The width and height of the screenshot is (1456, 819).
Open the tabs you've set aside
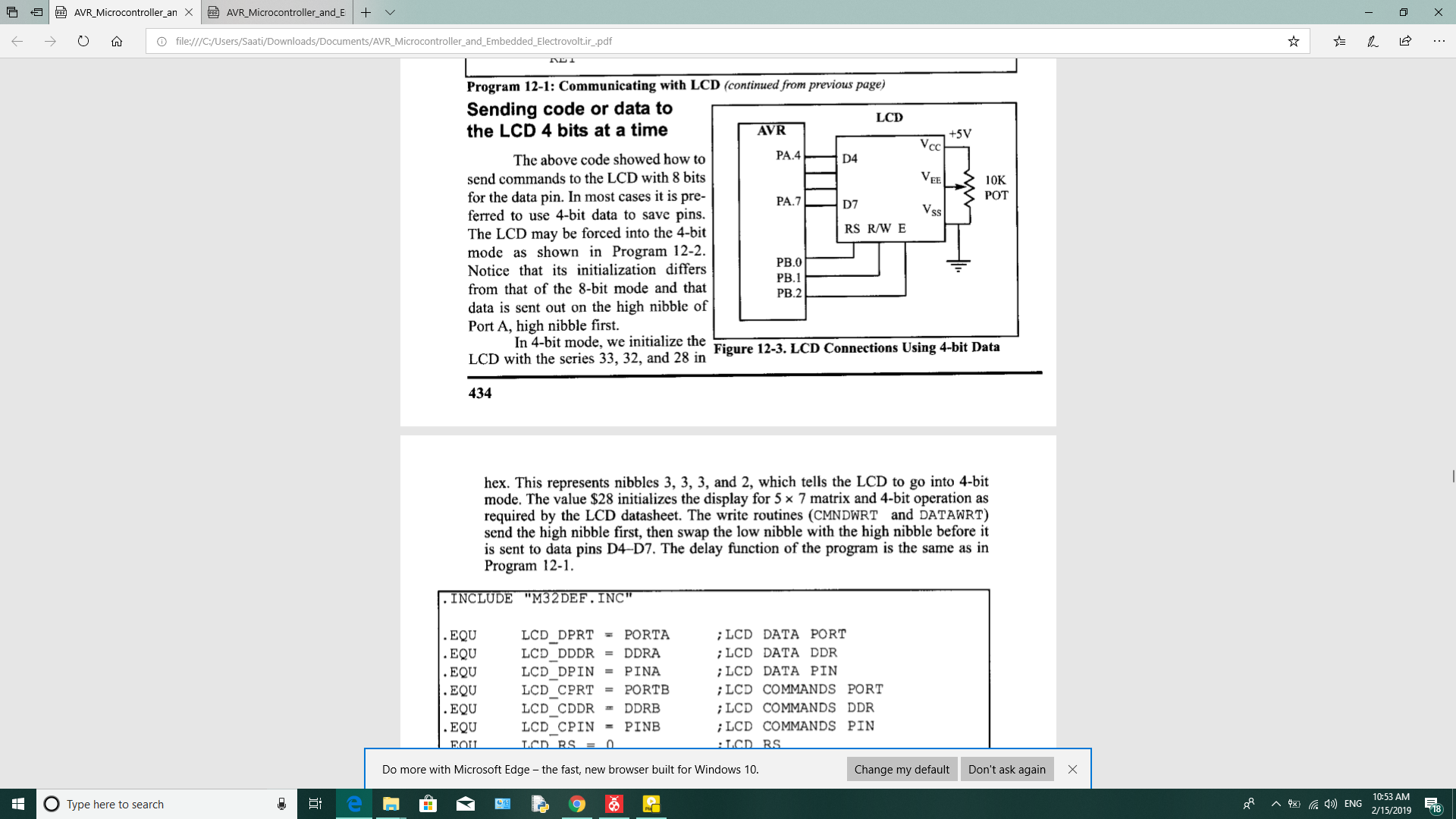coord(12,12)
